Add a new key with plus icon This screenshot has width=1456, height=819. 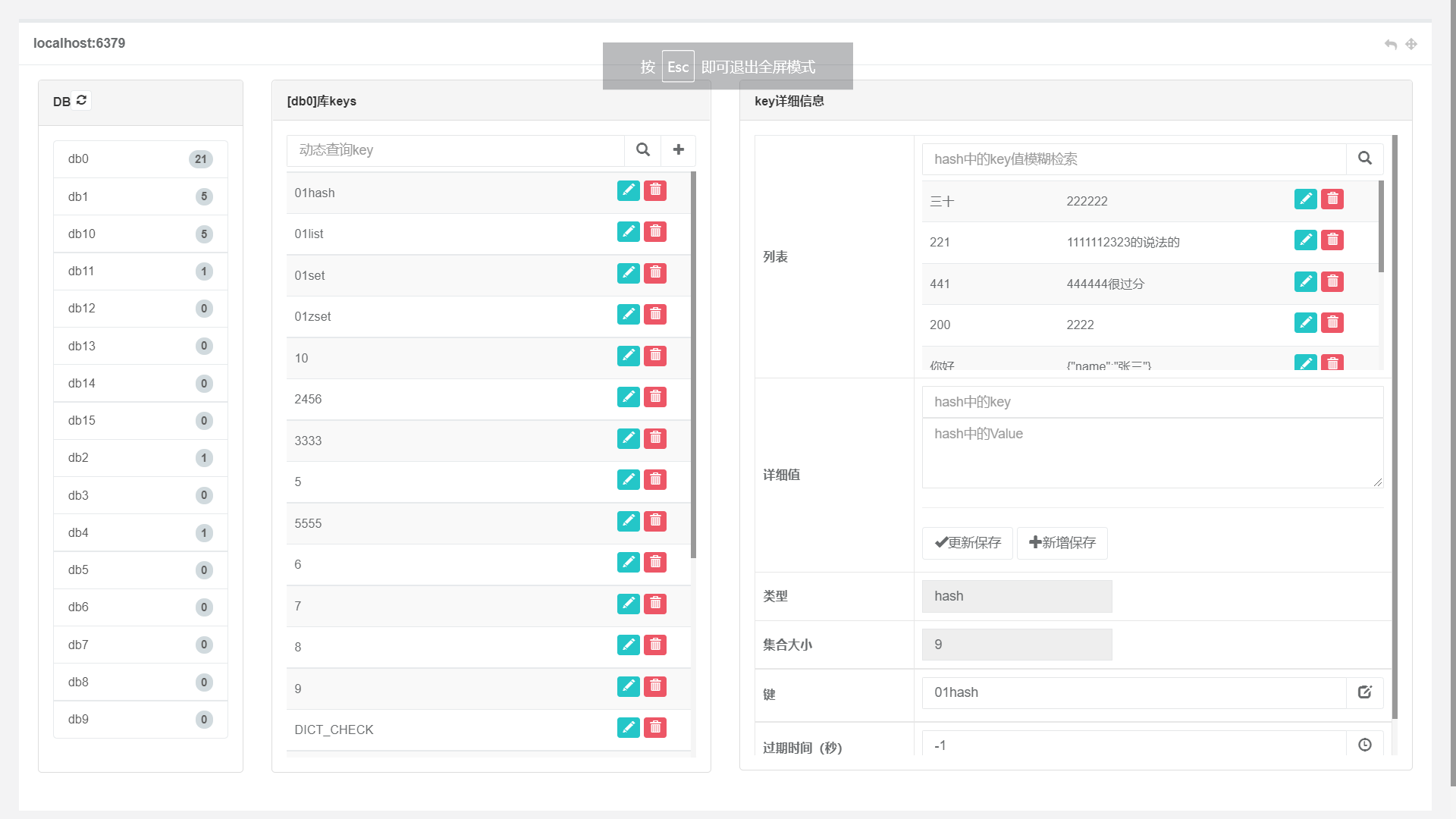(x=679, y=150)
